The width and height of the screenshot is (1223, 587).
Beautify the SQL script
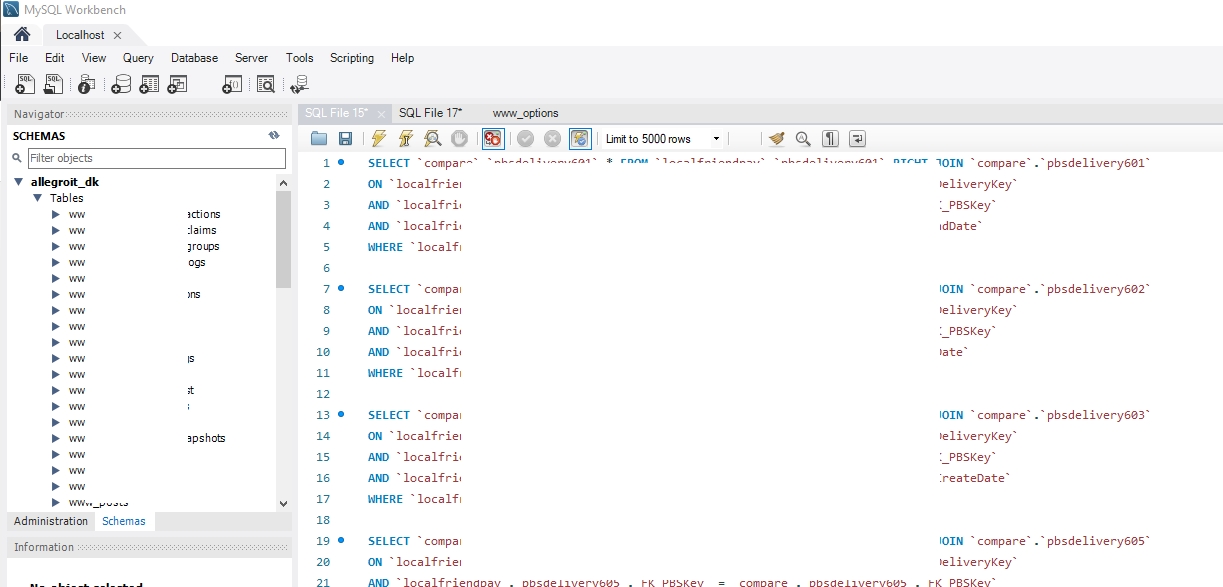pyautogui.click(x=777, y=138)
